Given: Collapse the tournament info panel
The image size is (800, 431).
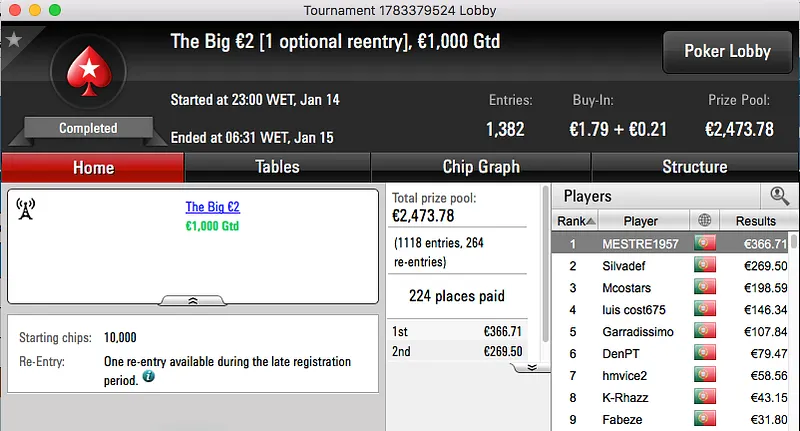Looking at the screenshot, I should 193,299.
